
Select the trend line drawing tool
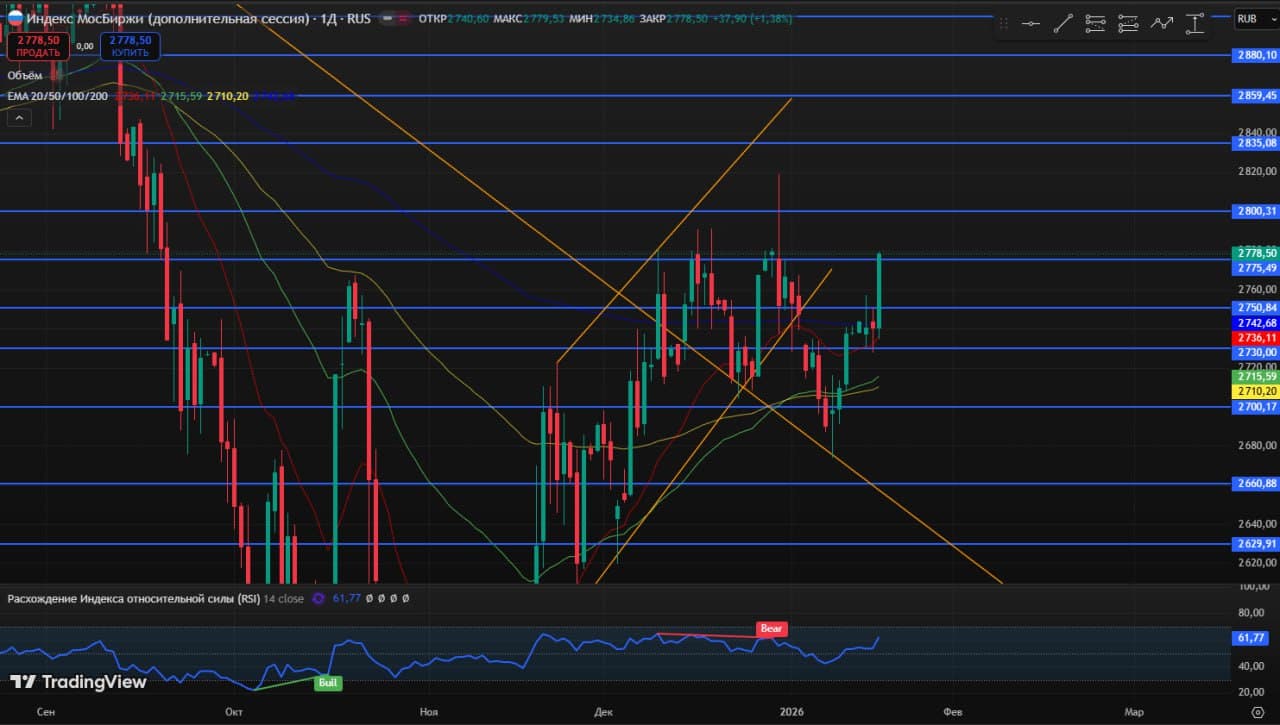point(1063,24)
